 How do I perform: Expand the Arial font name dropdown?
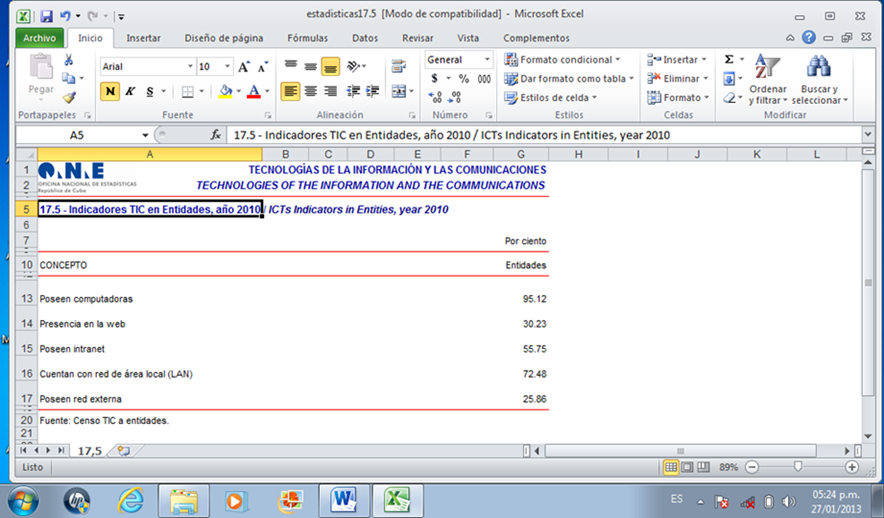190,67
